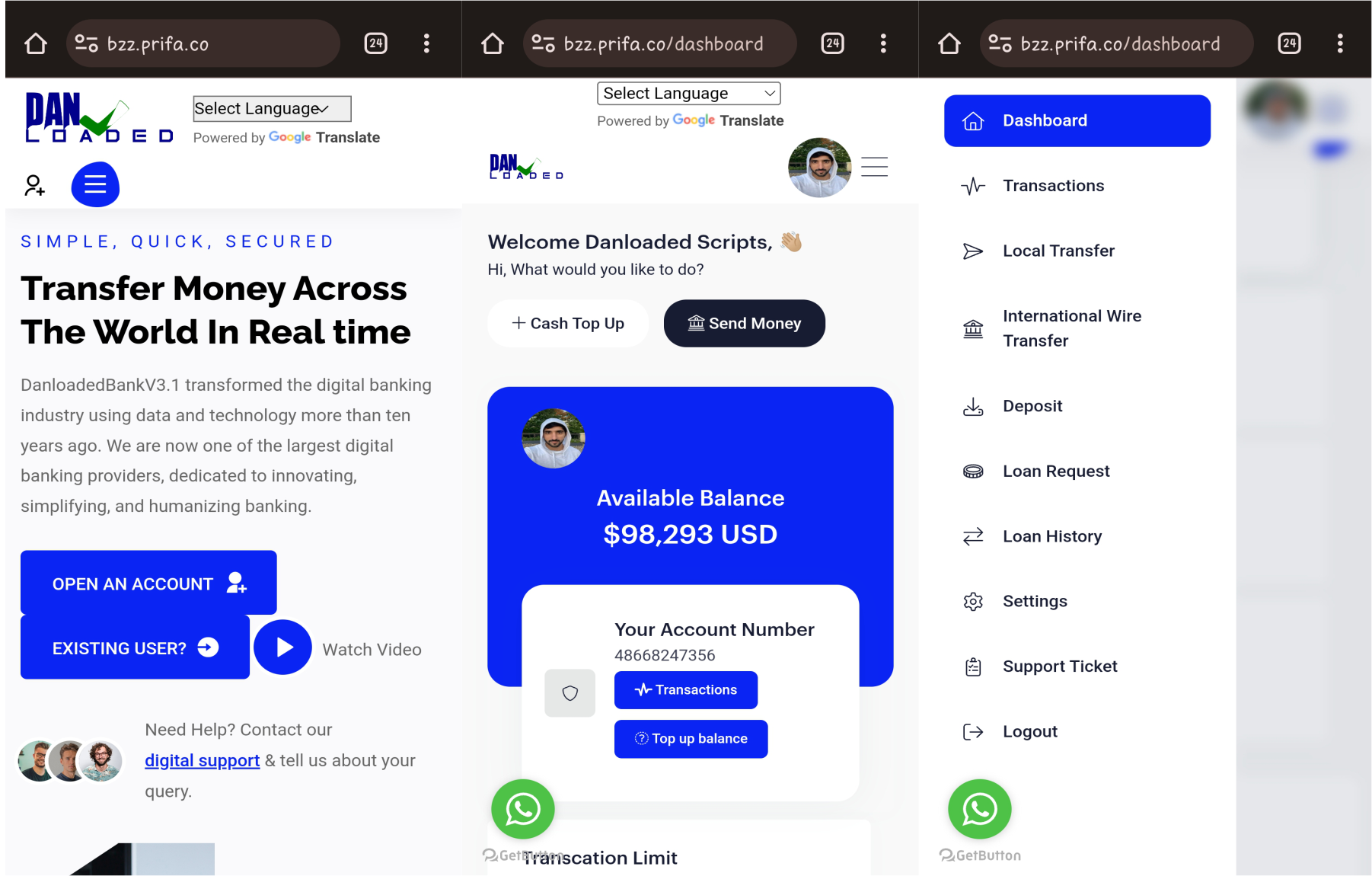Click the Danloaded logo on the landing page
Viewport: 1372px width, 876px height.
click(100, 117)
